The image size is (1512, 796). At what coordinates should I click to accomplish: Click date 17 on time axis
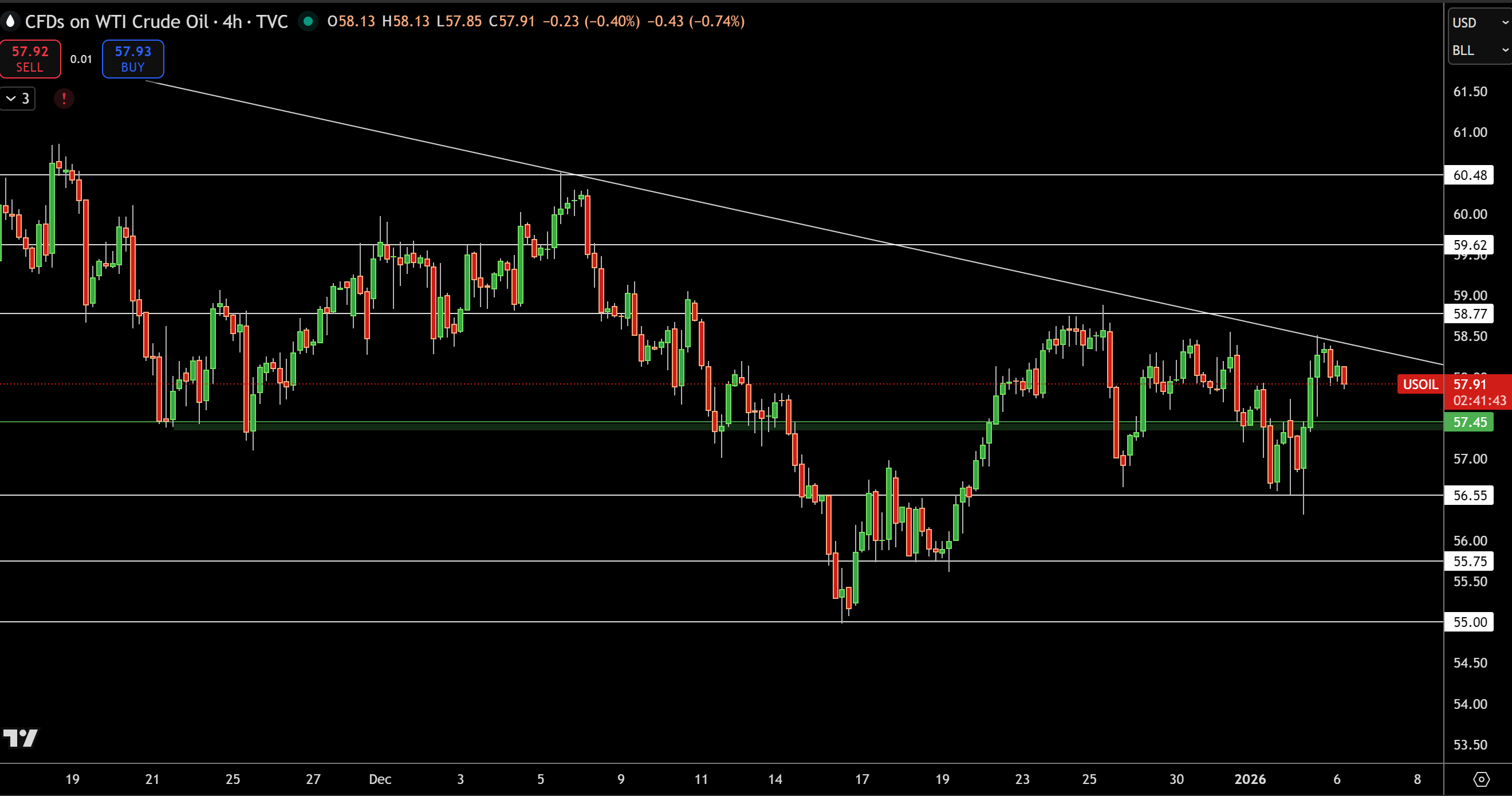point(861,779)
